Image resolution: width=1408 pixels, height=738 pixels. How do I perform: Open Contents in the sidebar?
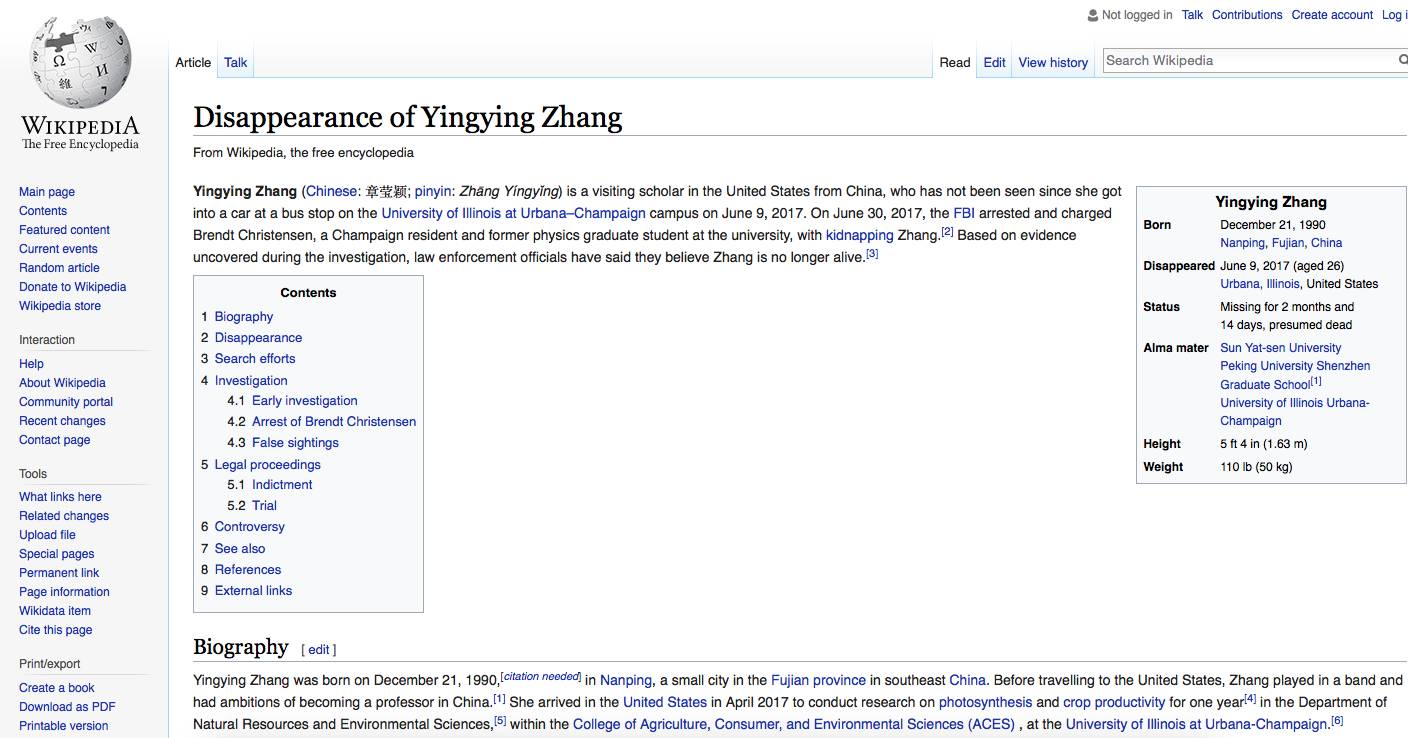click(43, 211)
